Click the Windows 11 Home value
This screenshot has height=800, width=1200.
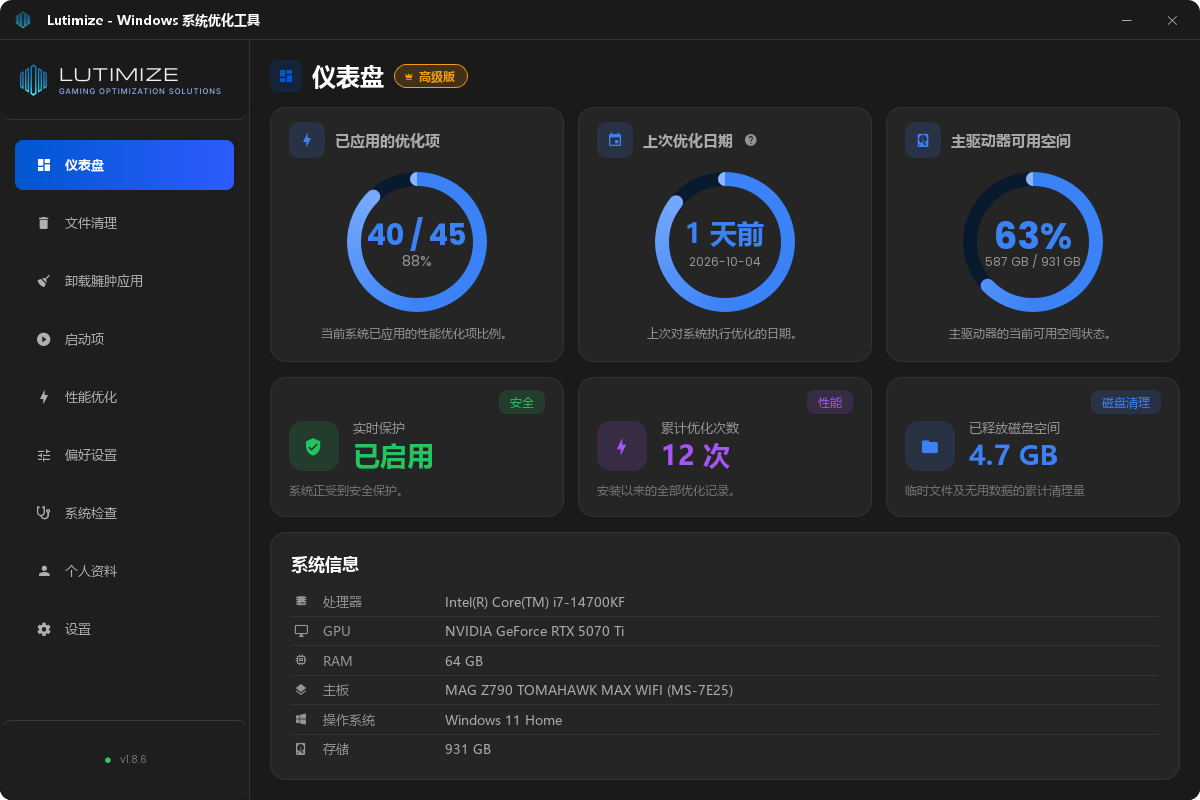[x=504, y=720]
